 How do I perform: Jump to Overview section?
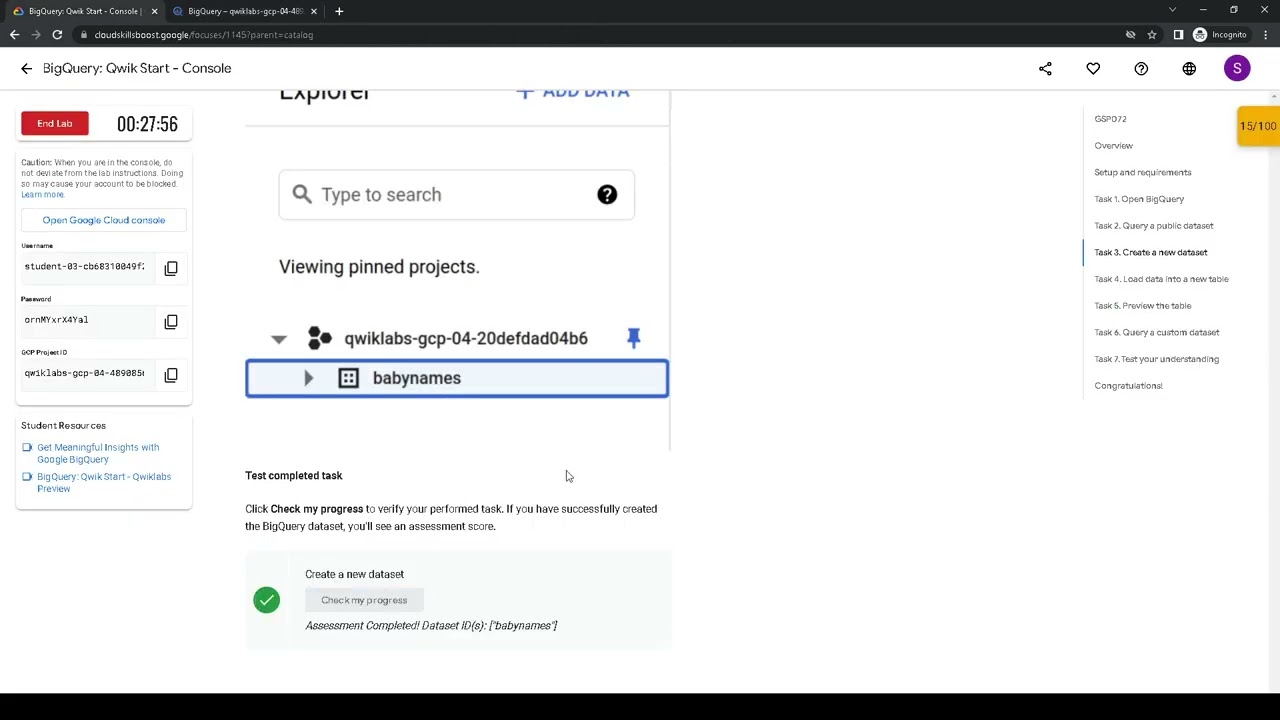[1113, 146]
